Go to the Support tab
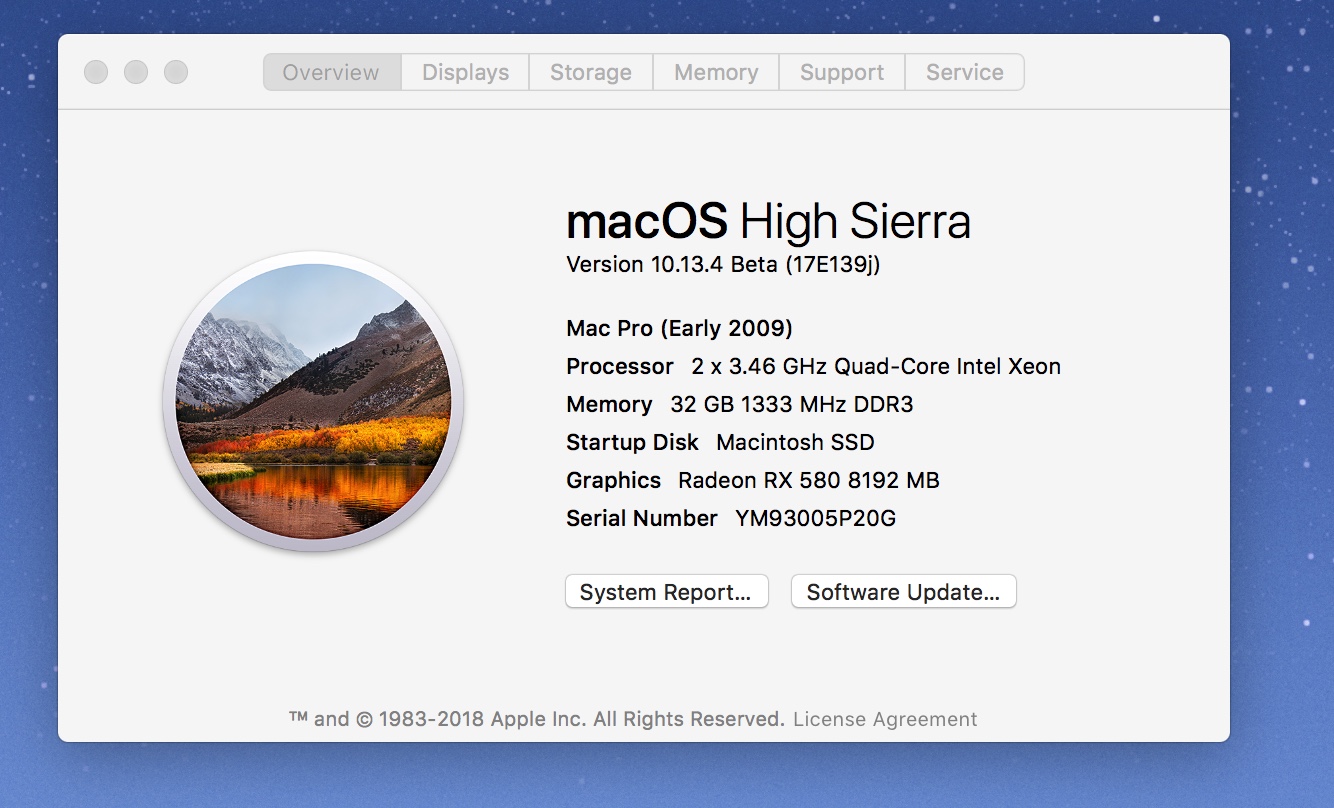 [x=841, y=72]
